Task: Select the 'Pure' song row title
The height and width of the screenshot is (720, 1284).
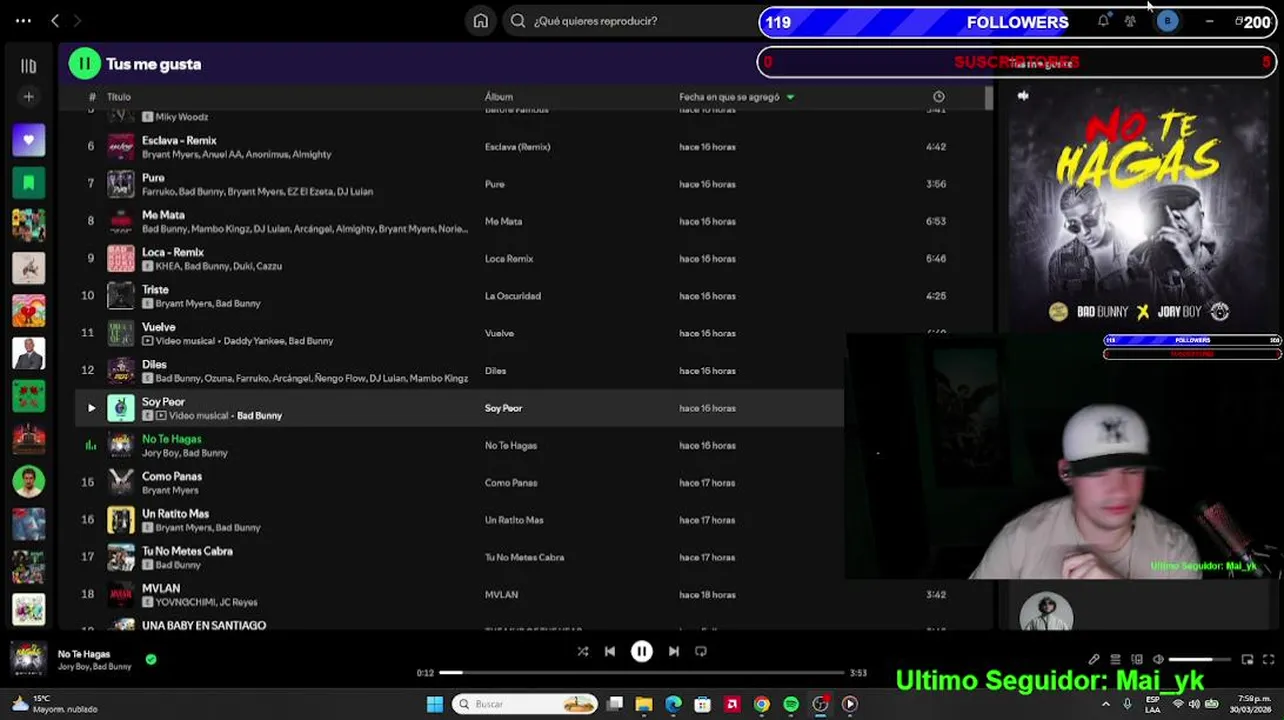Action: point(153,178)
